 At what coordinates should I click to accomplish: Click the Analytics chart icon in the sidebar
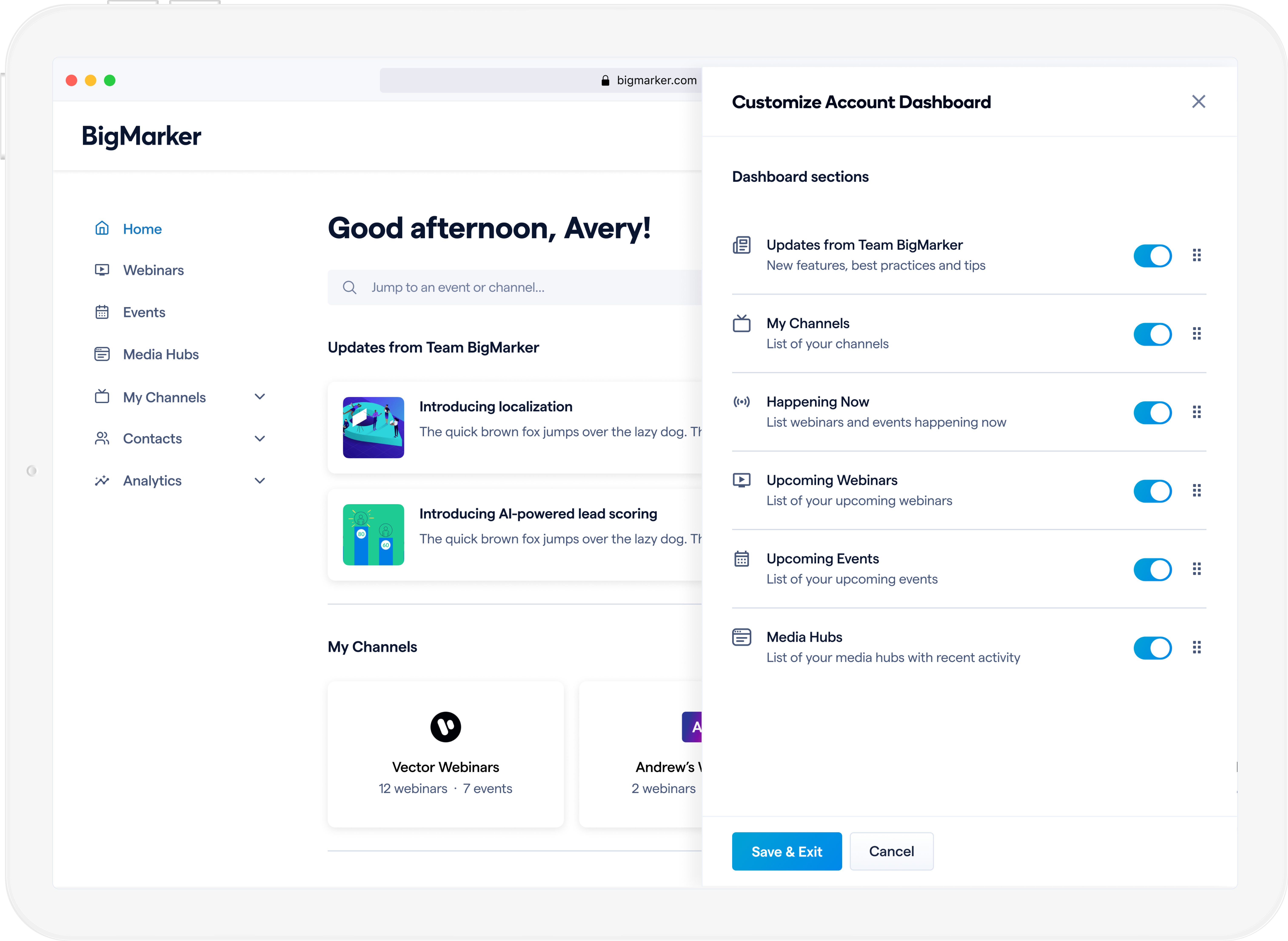pyautogui.click(x=102, y=481)
